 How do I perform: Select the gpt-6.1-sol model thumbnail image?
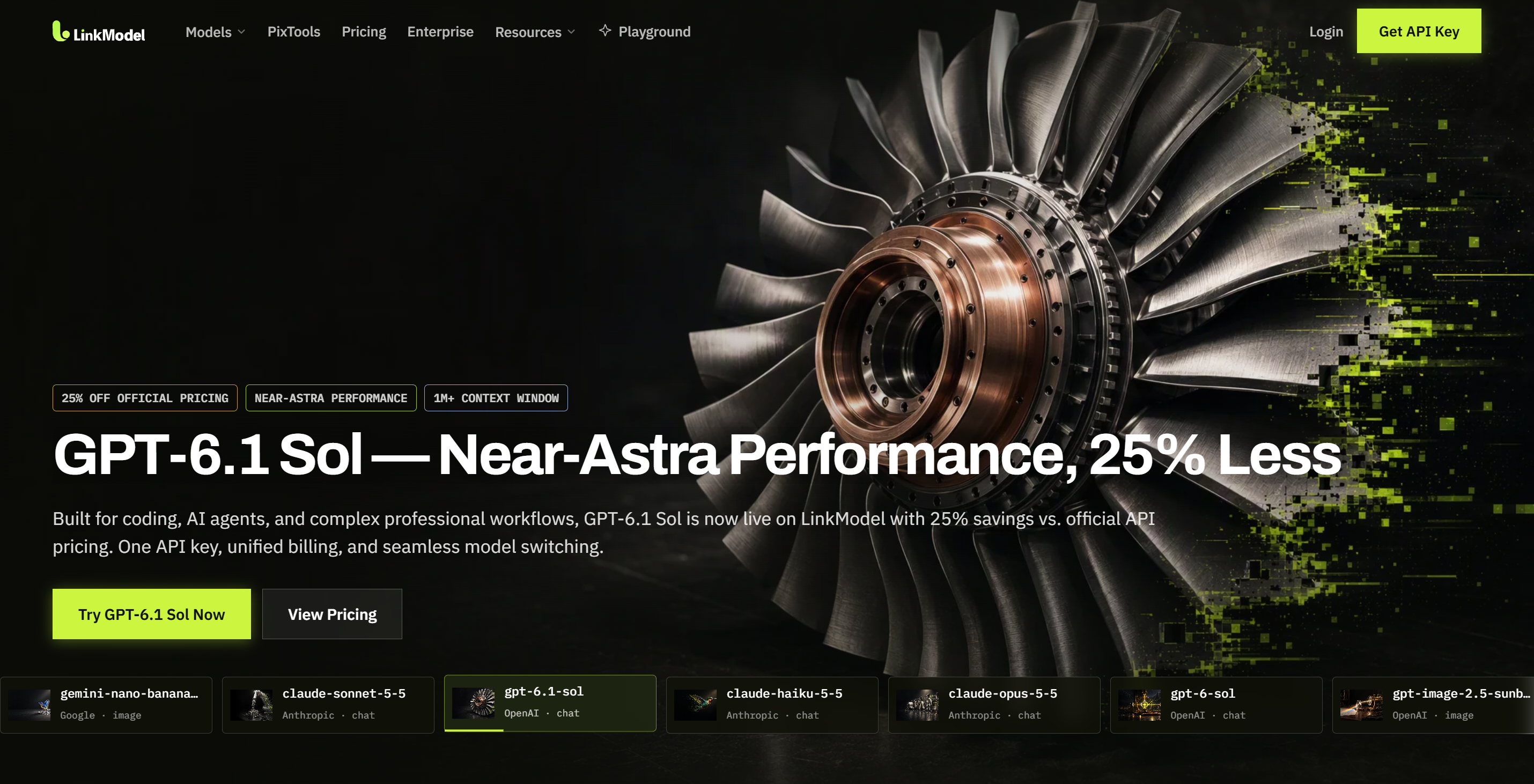pos(474,703)
